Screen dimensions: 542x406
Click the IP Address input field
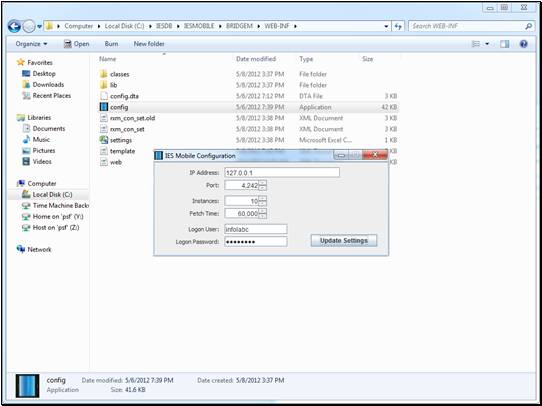[x=282, y=172]
